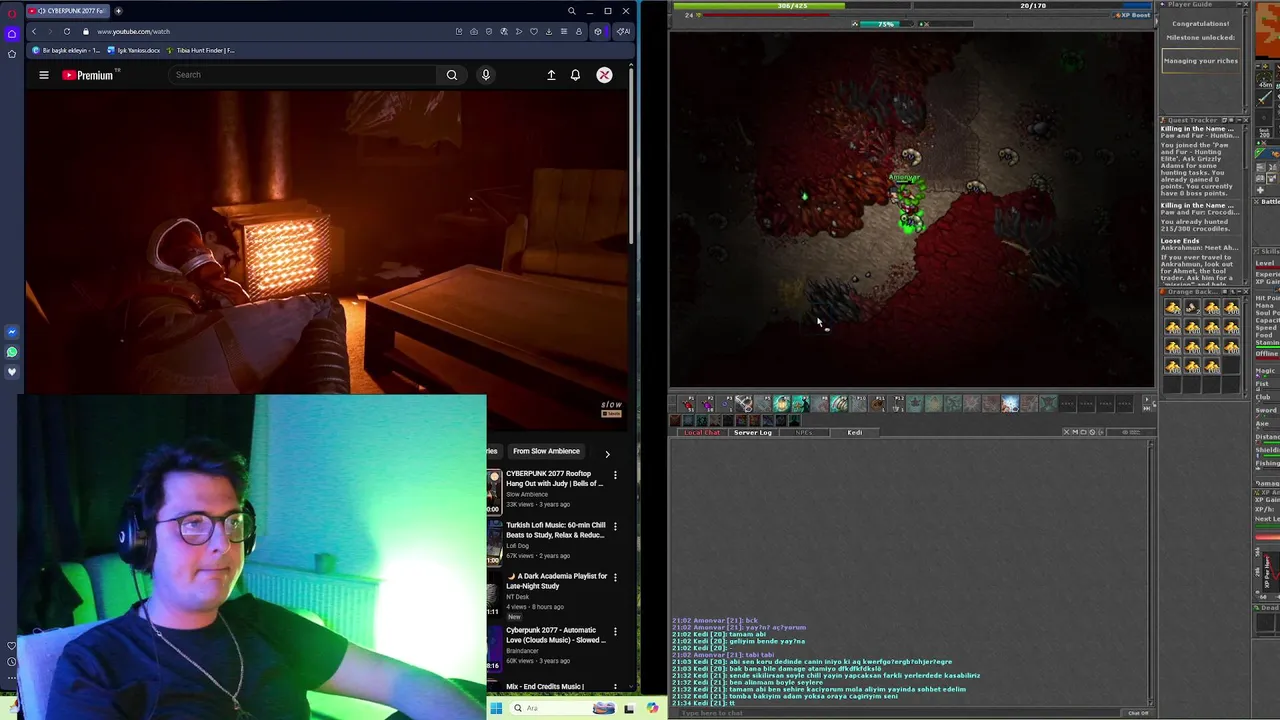Use the F1 red health potion hotkey slot
1280x720 pixels.
click(687, 403)
